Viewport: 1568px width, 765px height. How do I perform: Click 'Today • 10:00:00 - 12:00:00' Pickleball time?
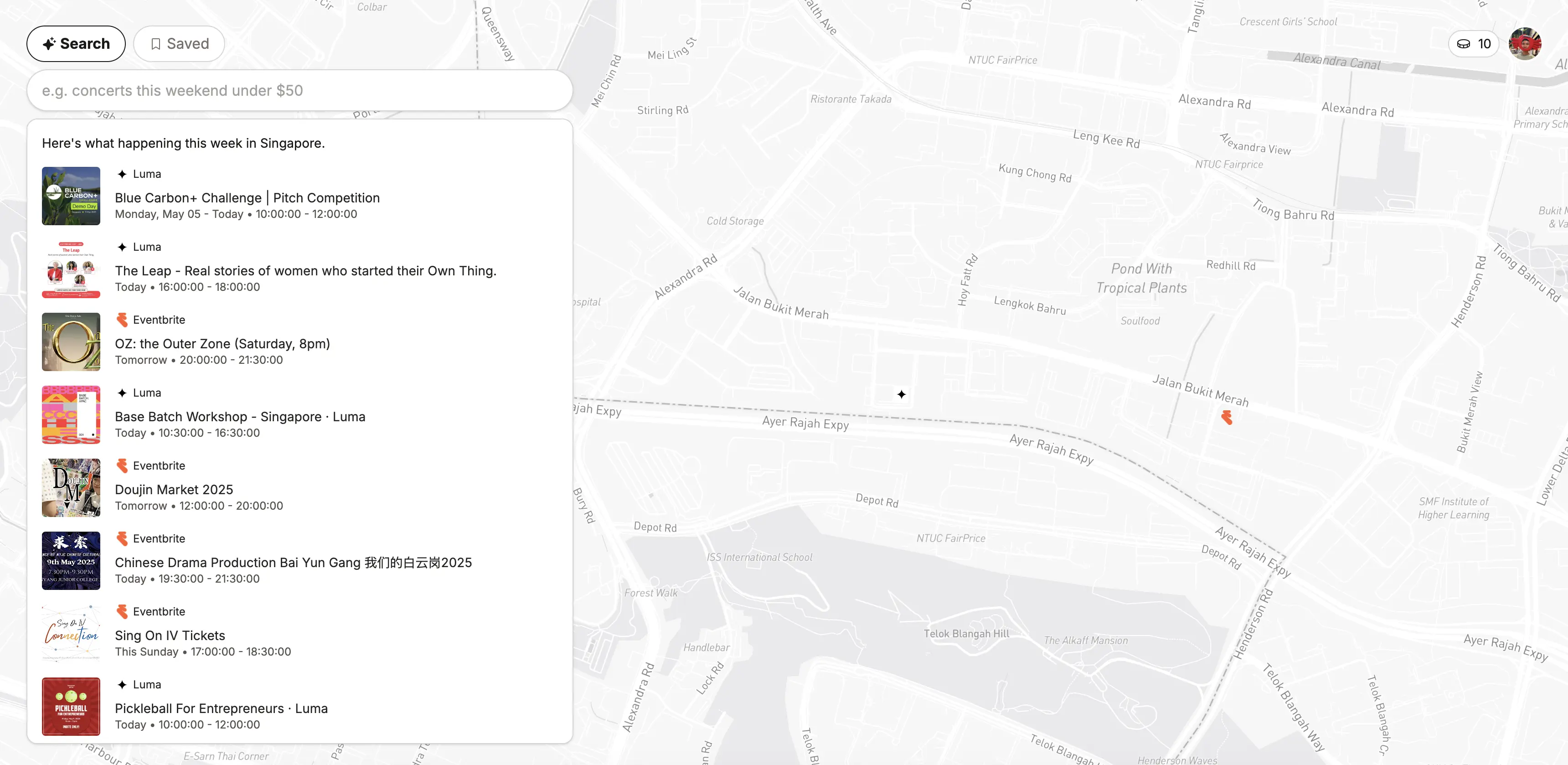point(187,725)
